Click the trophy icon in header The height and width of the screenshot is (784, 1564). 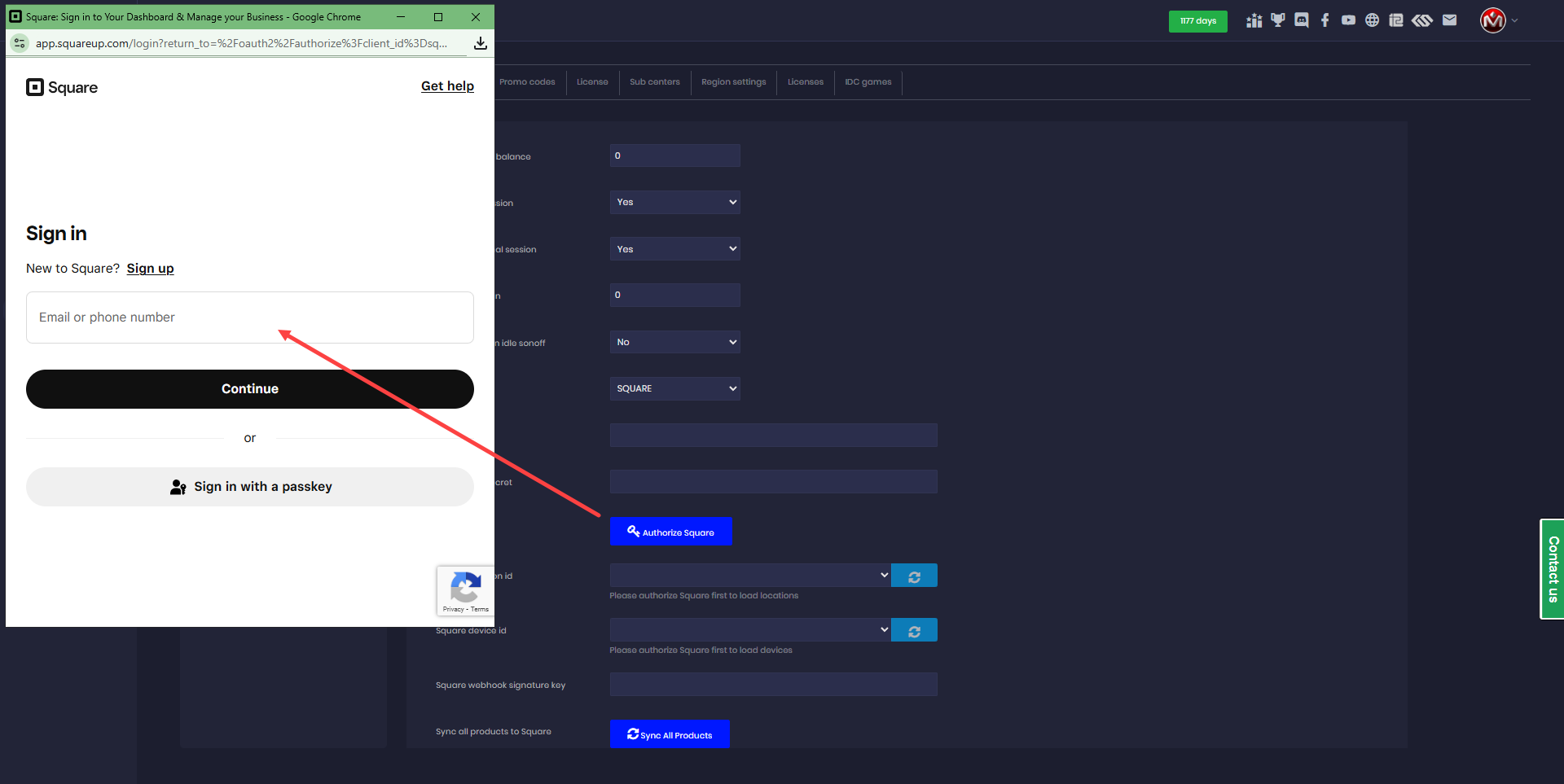(1278, 20)
